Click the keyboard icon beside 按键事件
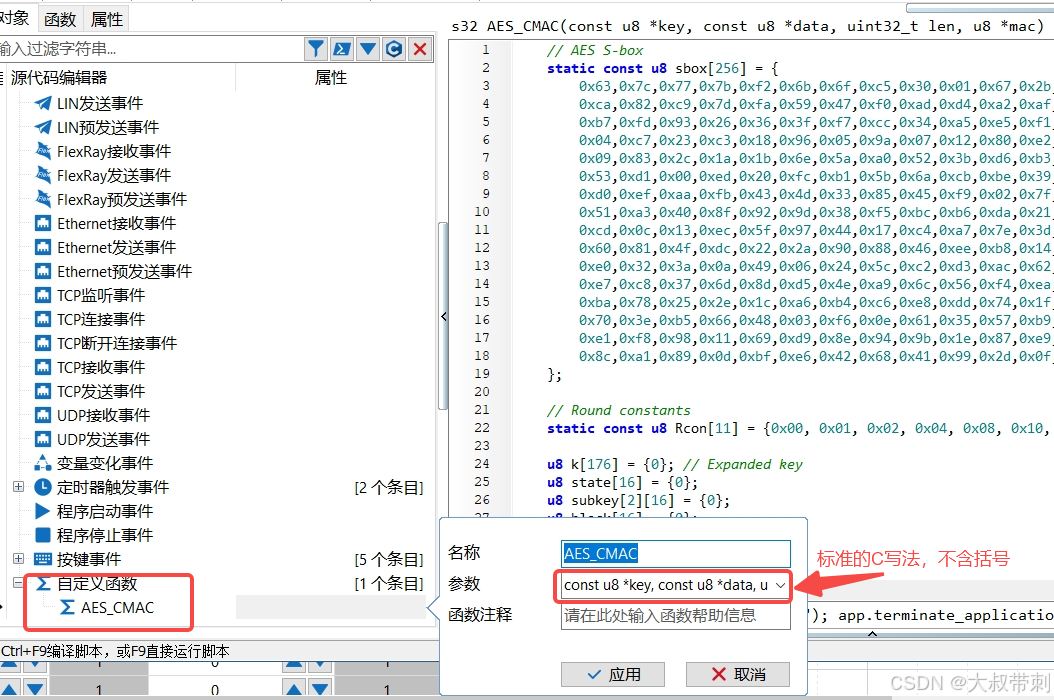Screen dimensions: 1054x700 click(44, 559)
